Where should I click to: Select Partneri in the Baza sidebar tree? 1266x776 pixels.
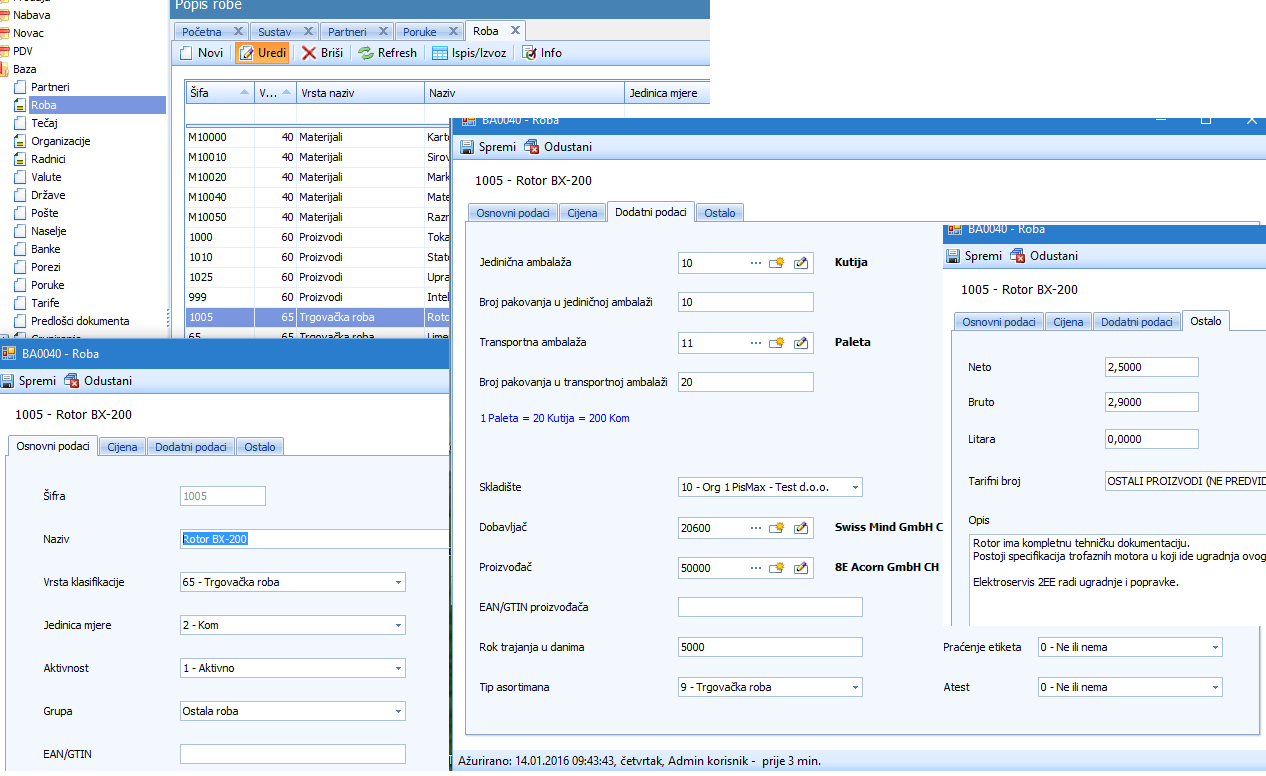(x=50, y=87)
